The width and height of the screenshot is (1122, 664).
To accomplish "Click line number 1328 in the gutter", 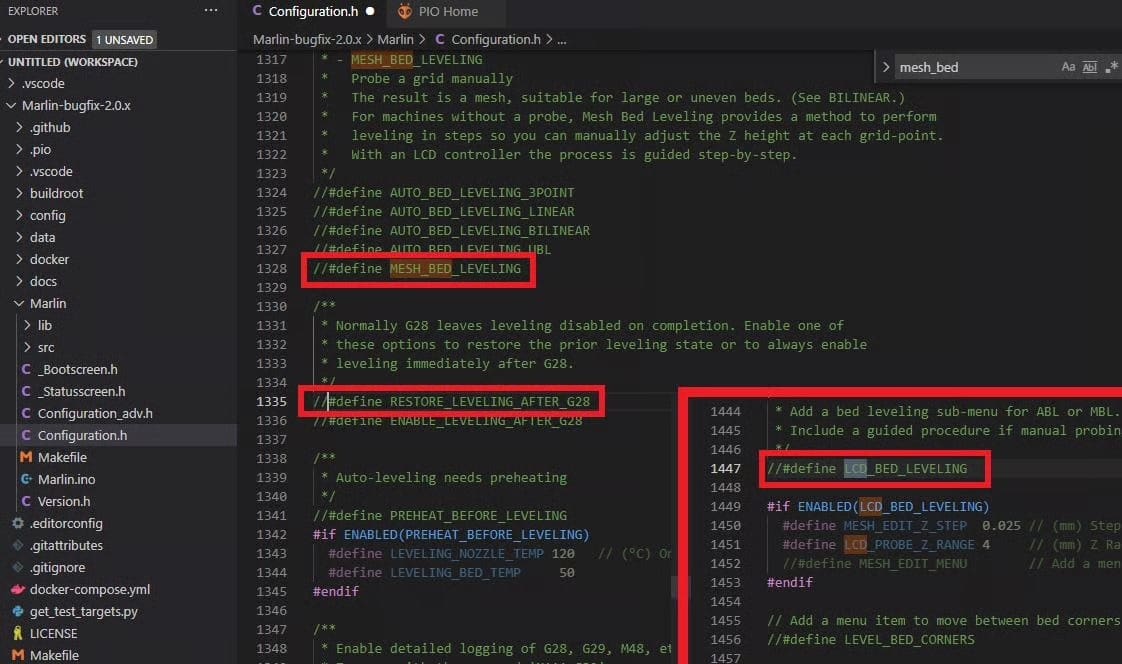I will [271, 268].
